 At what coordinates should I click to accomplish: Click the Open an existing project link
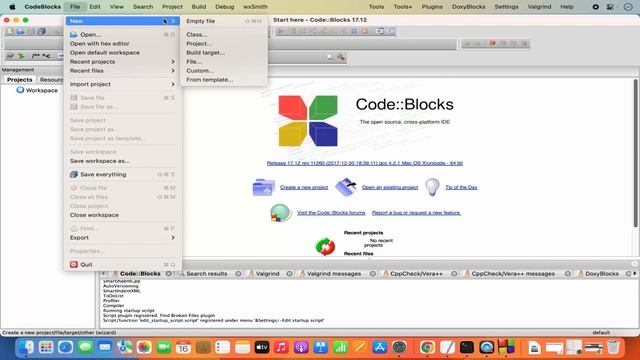pyautogui.click(x=390, y=187)
